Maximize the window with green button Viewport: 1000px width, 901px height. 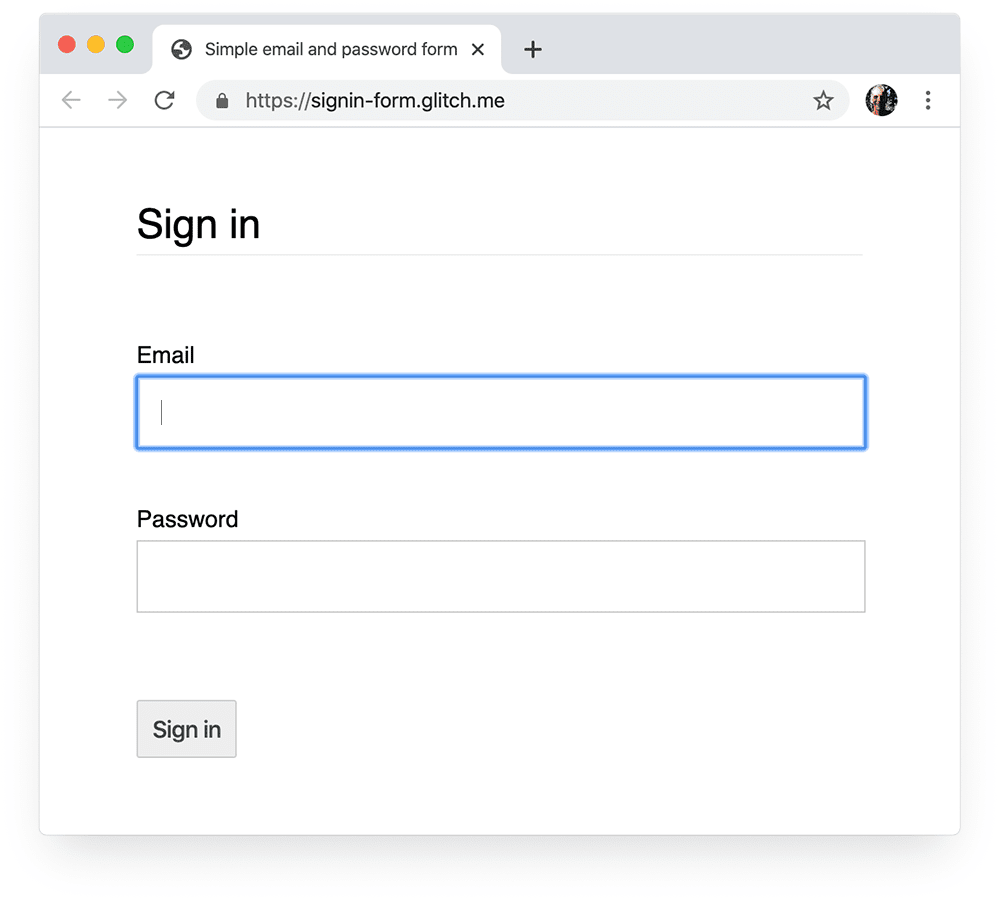(x=125, y=44)
